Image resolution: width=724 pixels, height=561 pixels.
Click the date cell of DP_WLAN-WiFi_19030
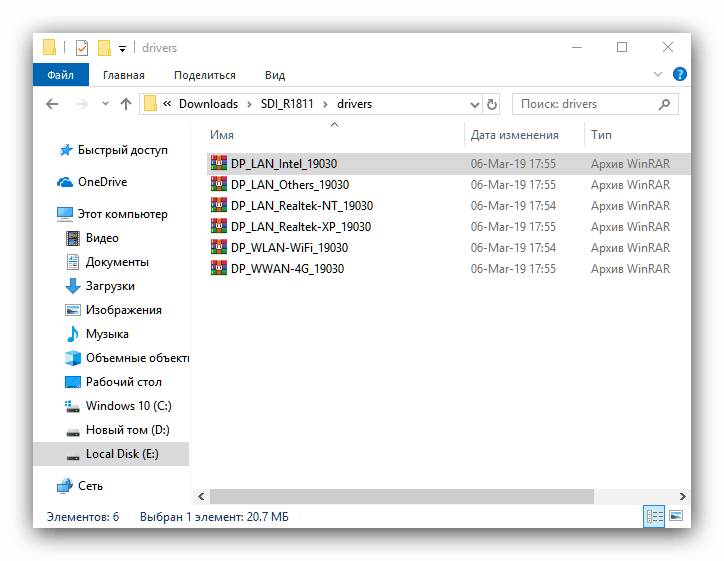(513, 248)
